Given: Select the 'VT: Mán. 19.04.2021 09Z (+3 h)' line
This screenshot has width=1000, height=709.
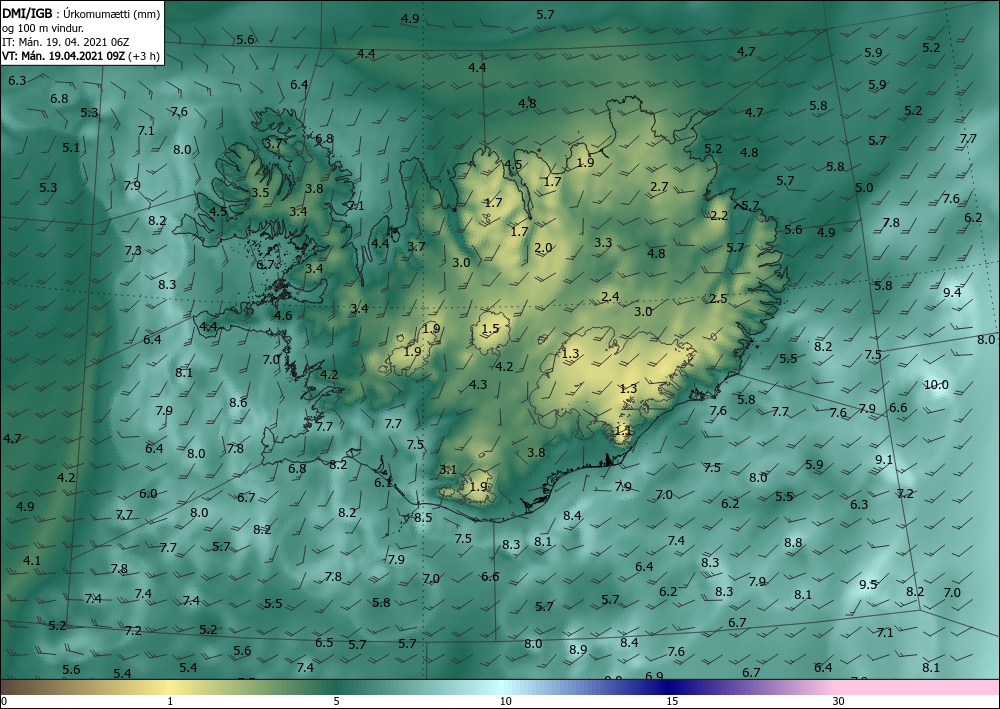Looking at the screenshot, I should 81,56.
